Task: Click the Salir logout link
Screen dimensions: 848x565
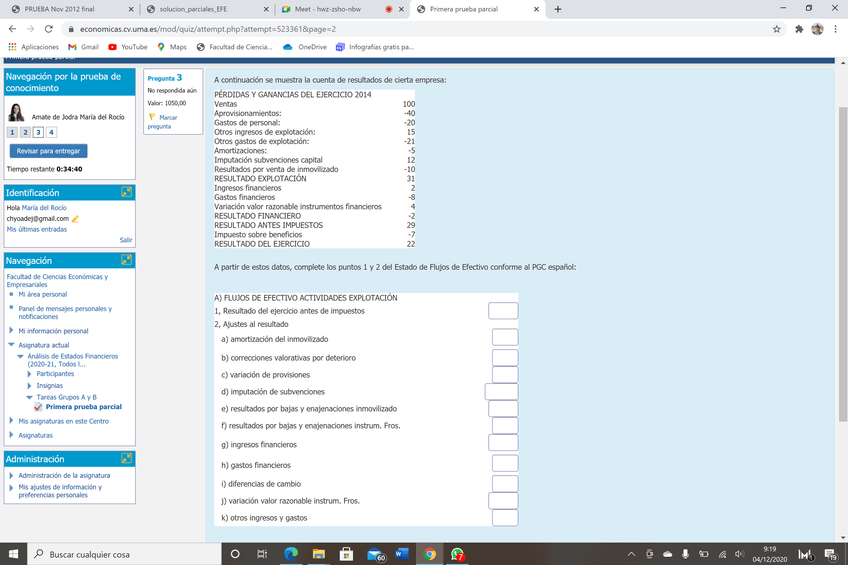Action: point(126,240)
